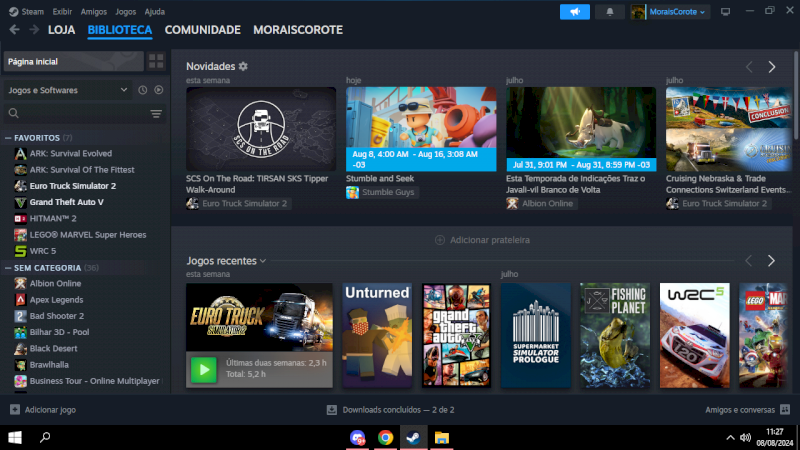
Task: Open the notifications bell
Action: [610, 12]
